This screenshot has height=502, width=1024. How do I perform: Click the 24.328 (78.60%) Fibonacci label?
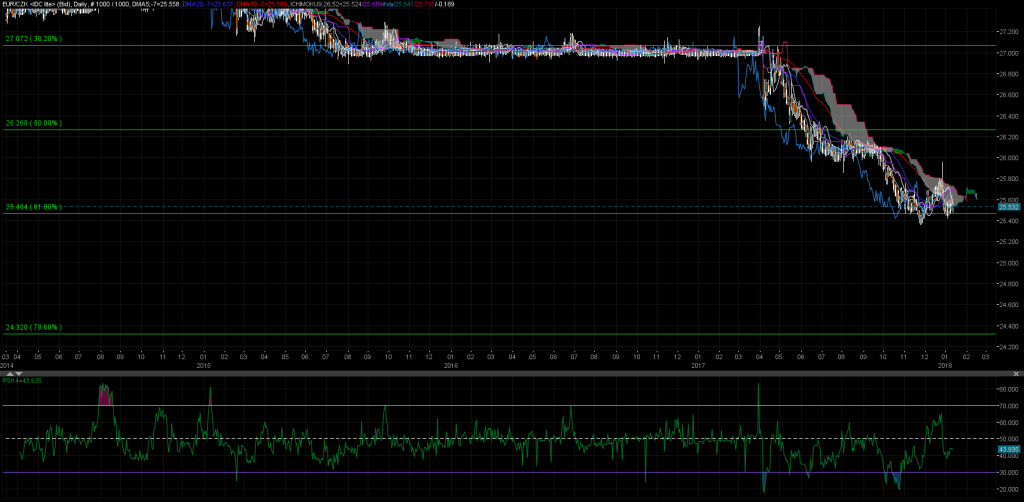click(33, 327)
